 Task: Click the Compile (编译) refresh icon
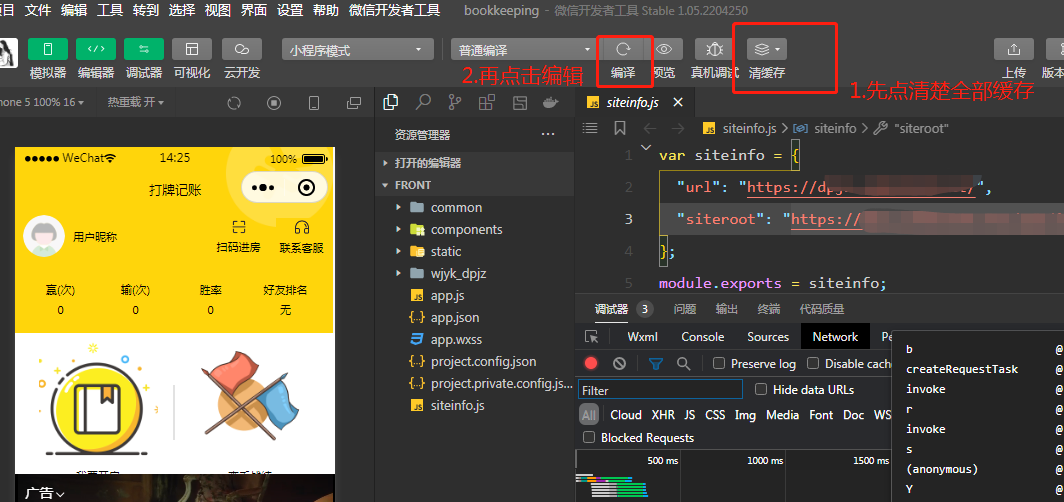[x=623, y=50]
